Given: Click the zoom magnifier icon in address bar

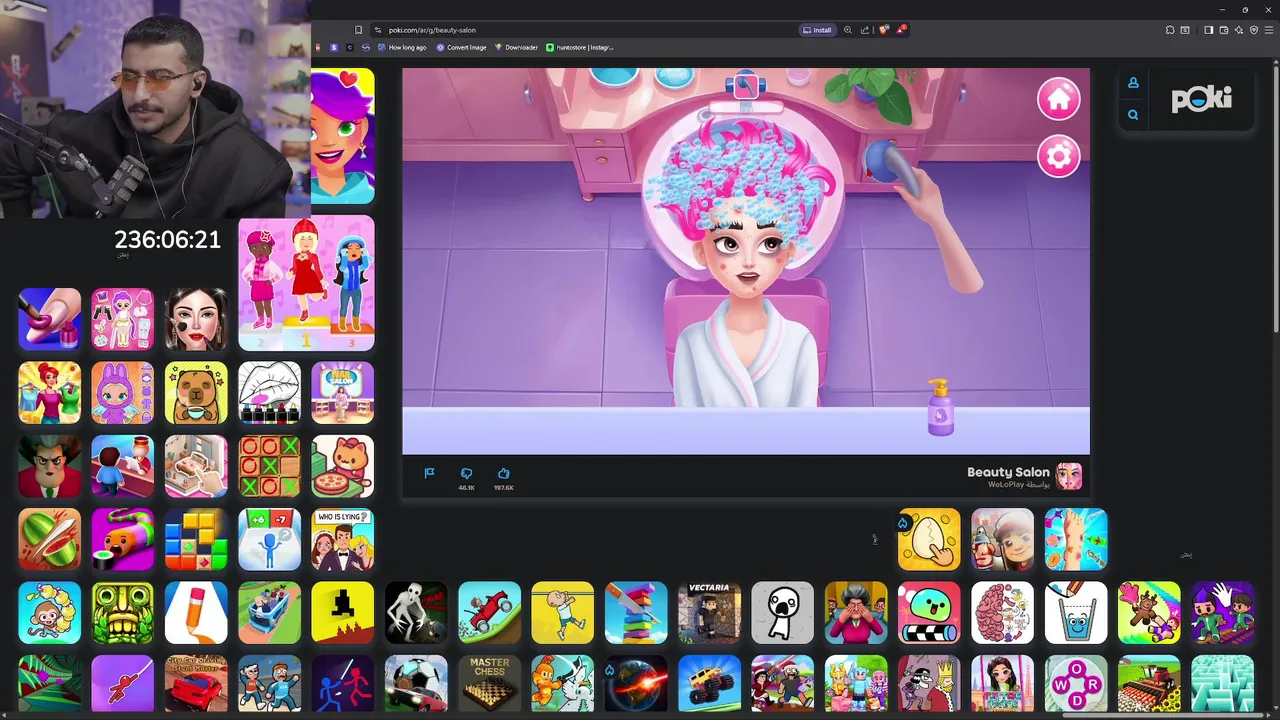Looking at the screenshot, I should point(848,30).
